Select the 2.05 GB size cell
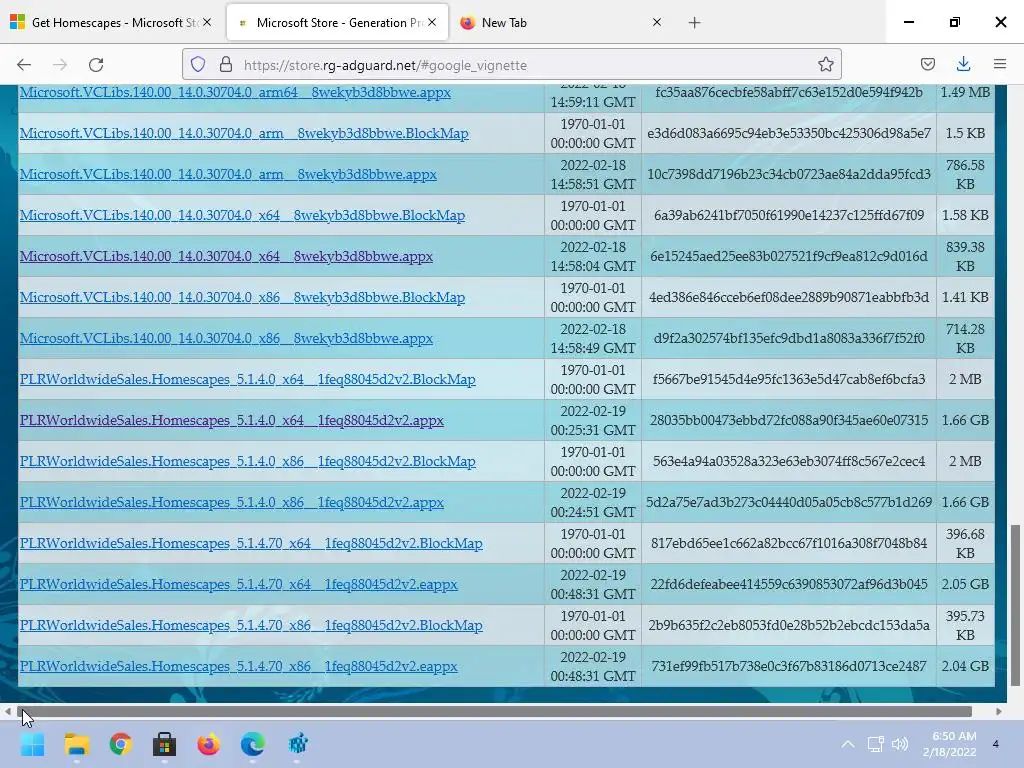1024x768 pixels. pyautogui.click(x=965, y=584)
